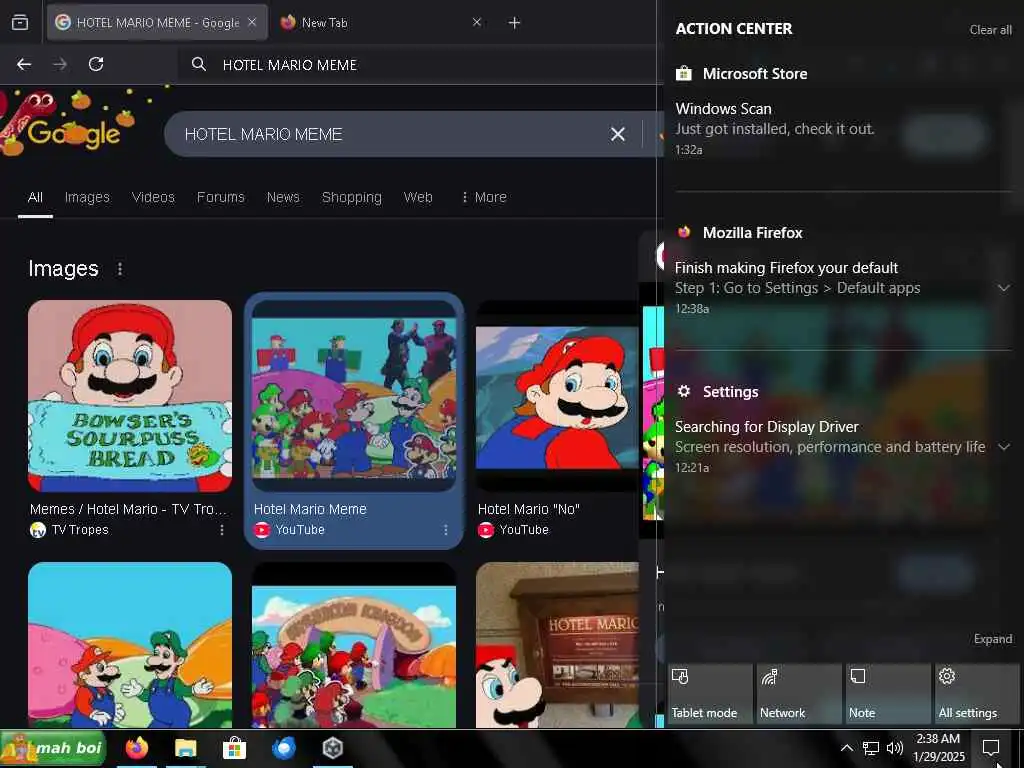Toggle Tablet mode quick action
Image resolution: width=1024 pixels, height=768 pixels.
(710, 693)
